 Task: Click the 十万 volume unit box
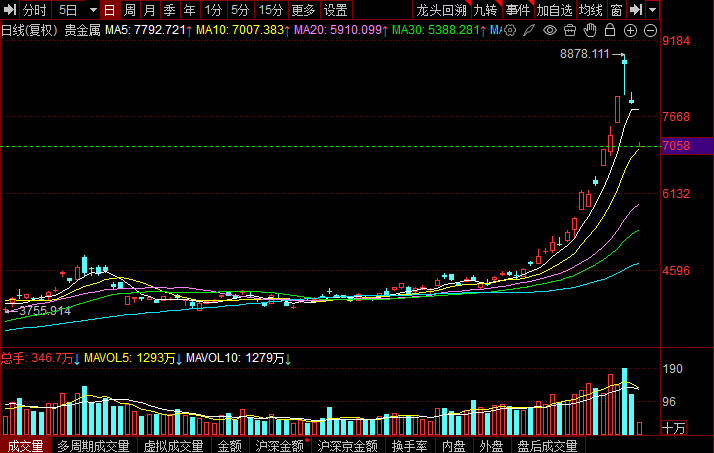click(673, 428)
